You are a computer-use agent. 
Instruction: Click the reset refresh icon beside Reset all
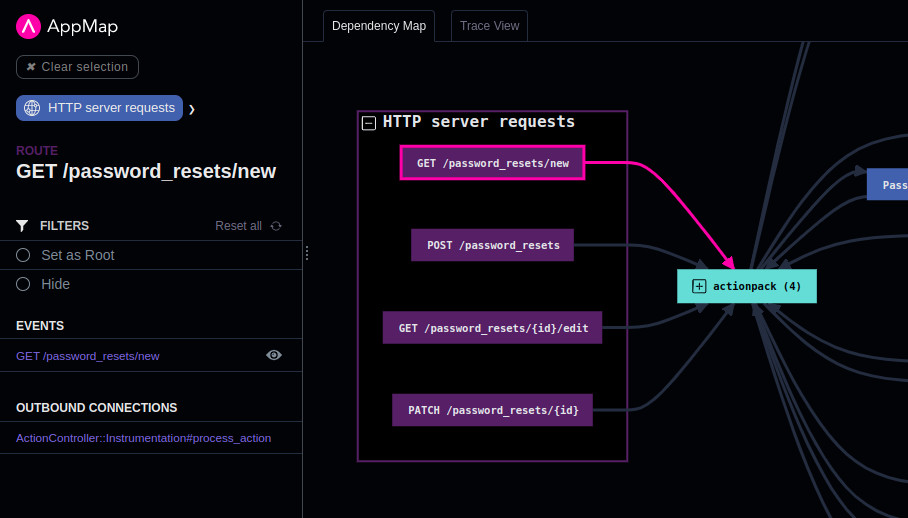pyautogui.click(x=276, y=226)
